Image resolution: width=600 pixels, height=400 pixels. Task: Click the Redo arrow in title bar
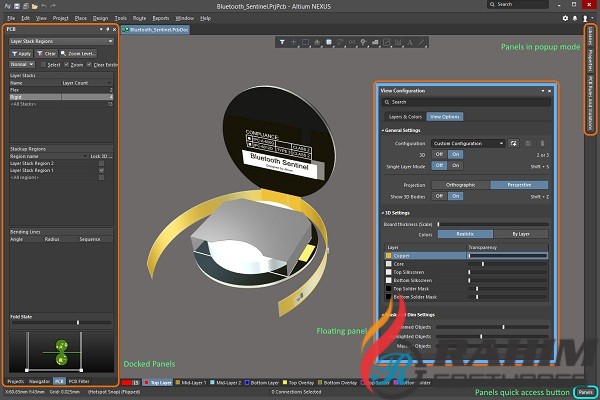point(53,6)
